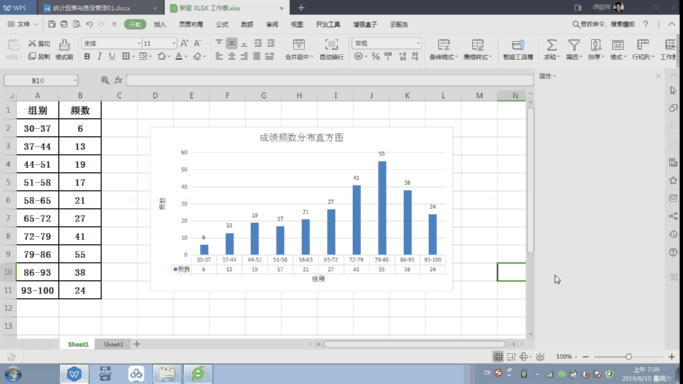This screenshot has height=384, width=683.
Task: Click the Print icon in quick access toolbar
Action: pyautogui.click(x=64, y=24)
